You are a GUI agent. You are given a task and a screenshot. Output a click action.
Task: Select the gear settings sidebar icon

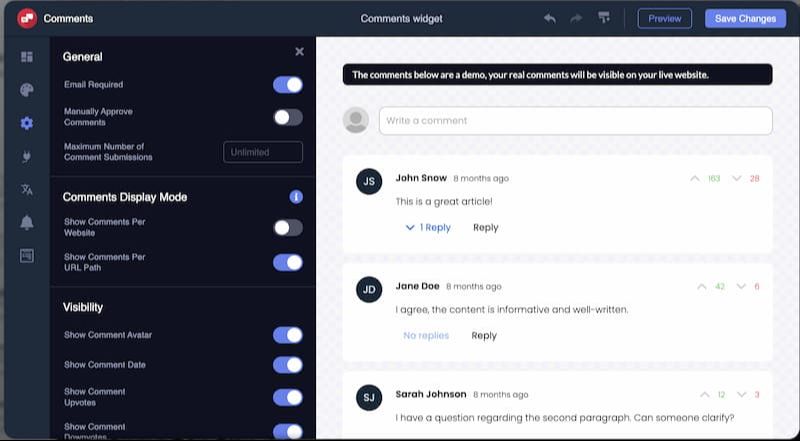[x=27, y=123]
